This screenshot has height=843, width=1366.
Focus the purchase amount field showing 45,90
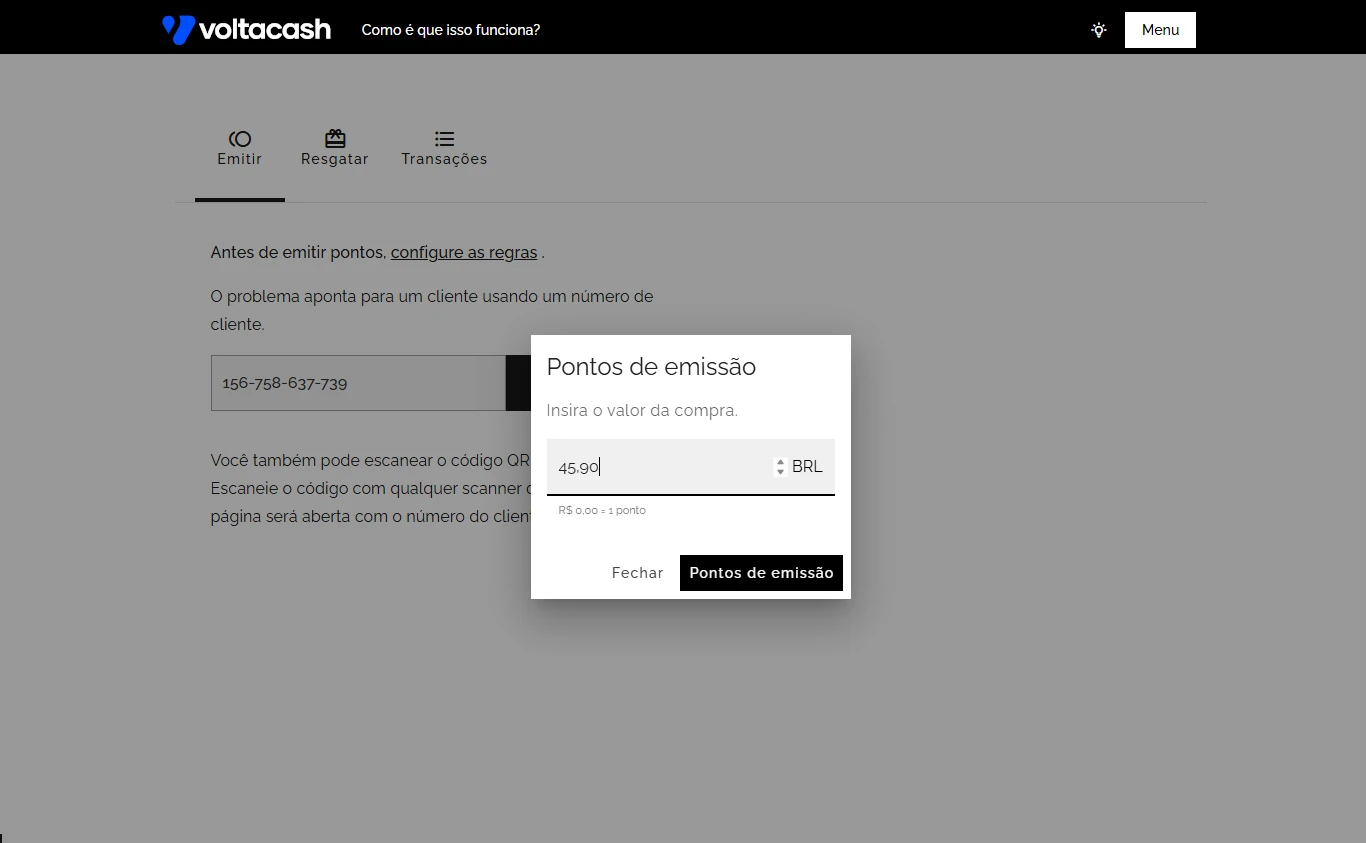click(660, 467)
